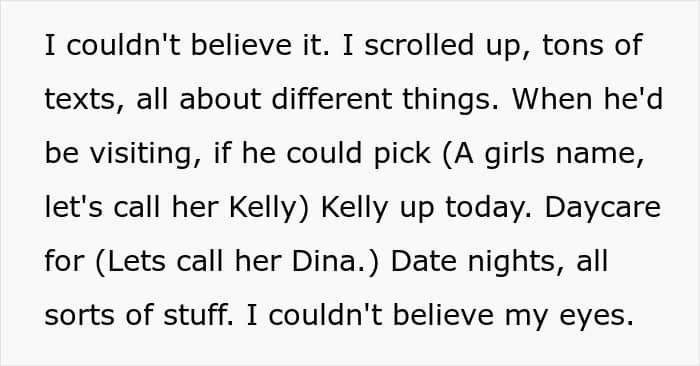
Task: Click the word "Date"
Action: click(x=426, y=262)
